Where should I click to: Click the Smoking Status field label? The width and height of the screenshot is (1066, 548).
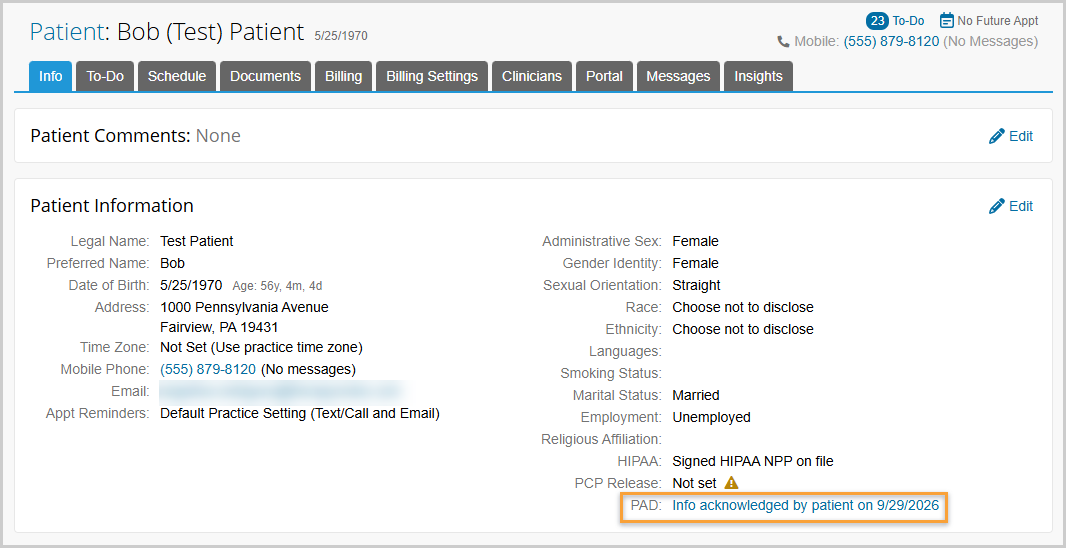point(611,373)
